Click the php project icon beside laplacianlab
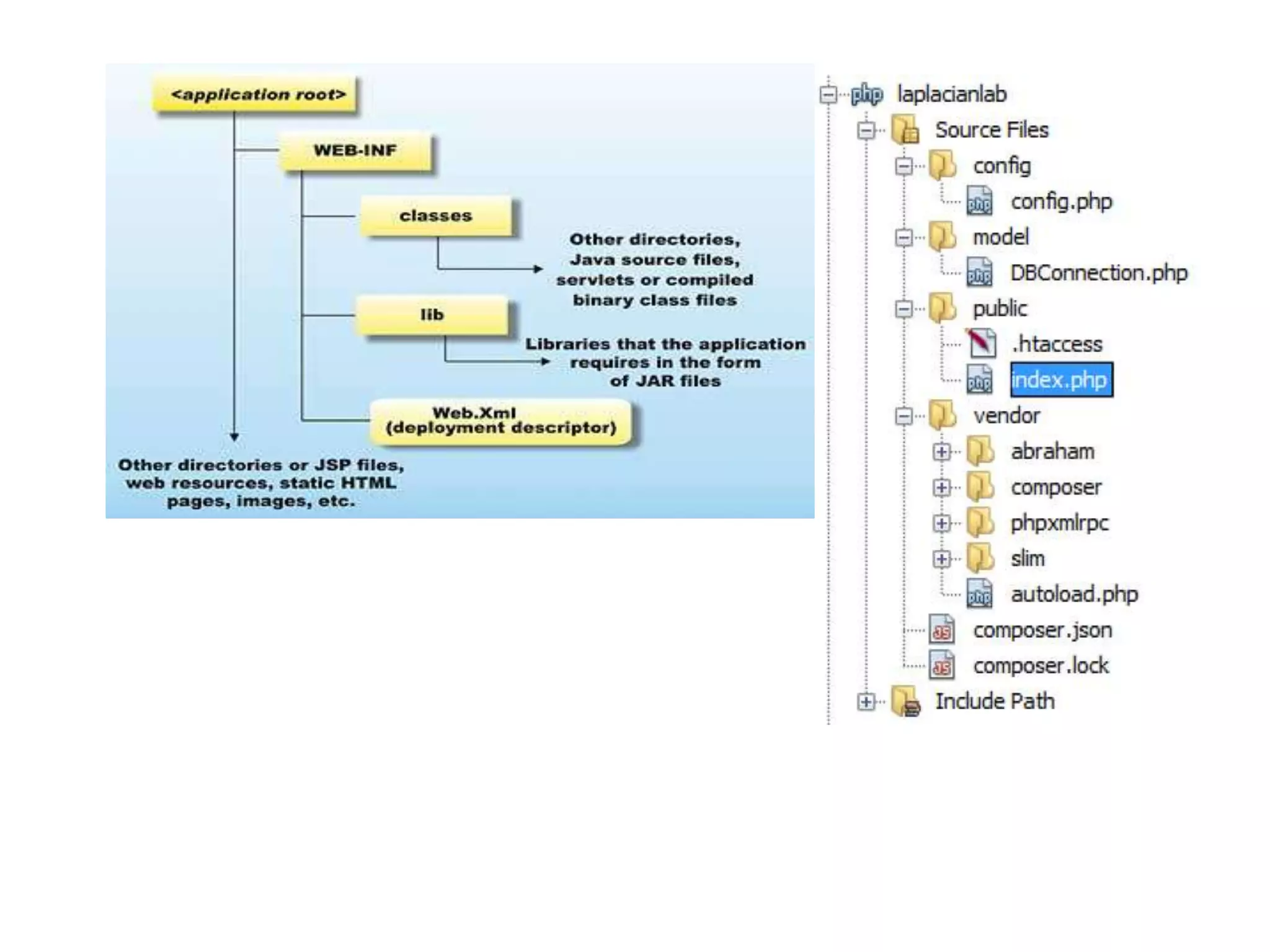Viewport: 1270px width, 952px height. pos(867,95)
